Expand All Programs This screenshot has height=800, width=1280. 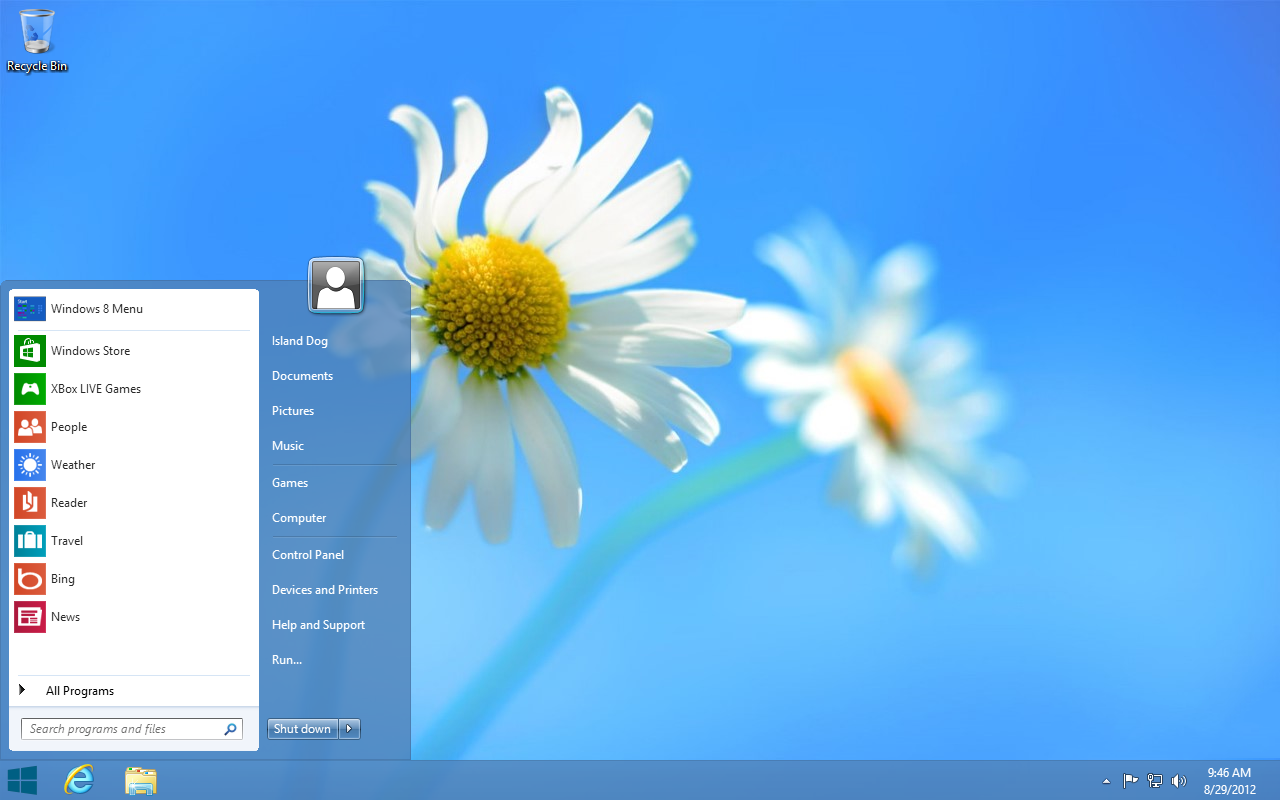point(80,690)
